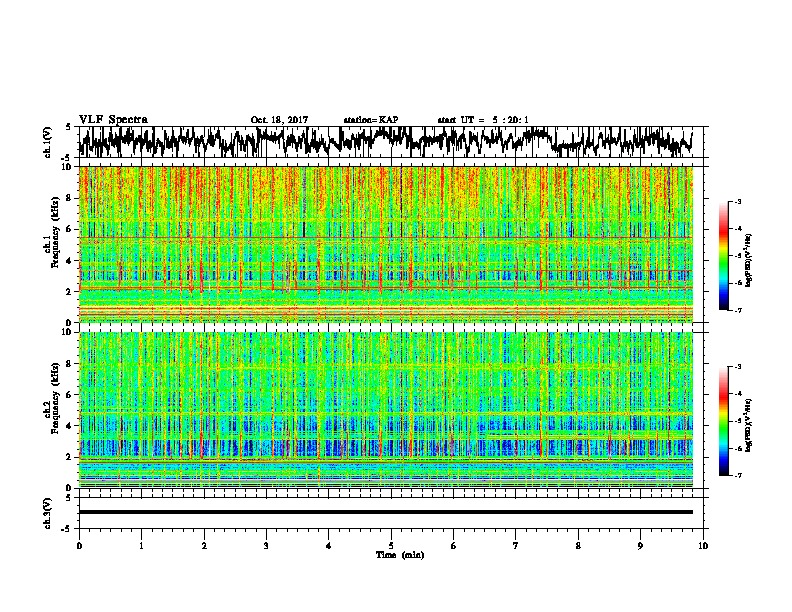This screenshot has height=612, width=792.
Task: Click the time axis tick label "8"
Action: [578, 546]
